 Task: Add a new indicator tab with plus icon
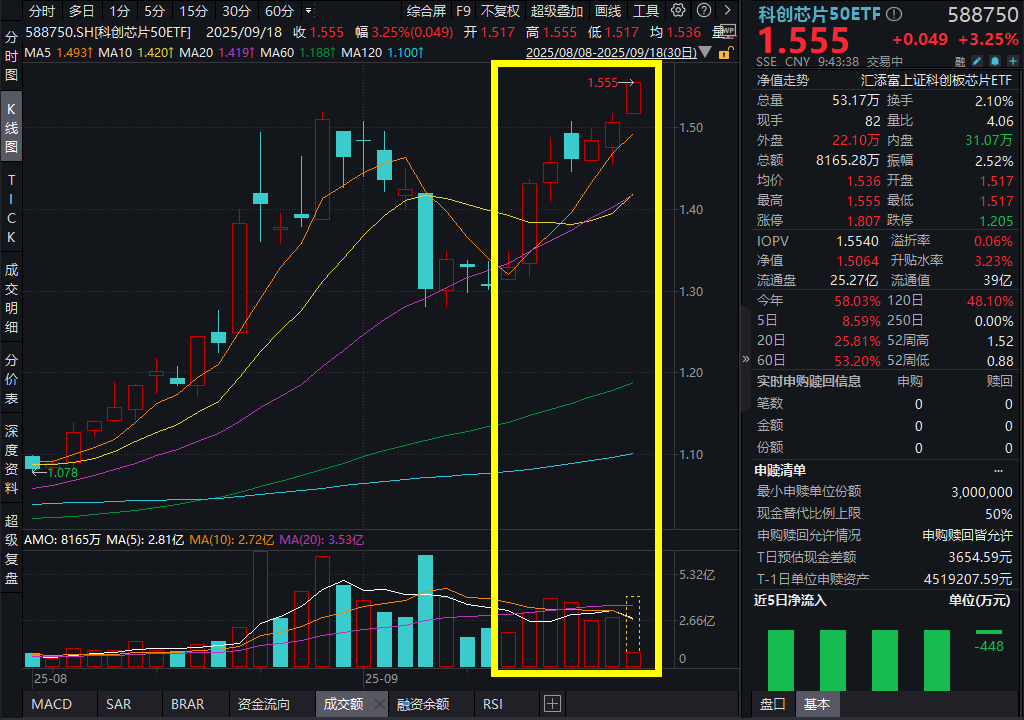(x=552, y=704)
